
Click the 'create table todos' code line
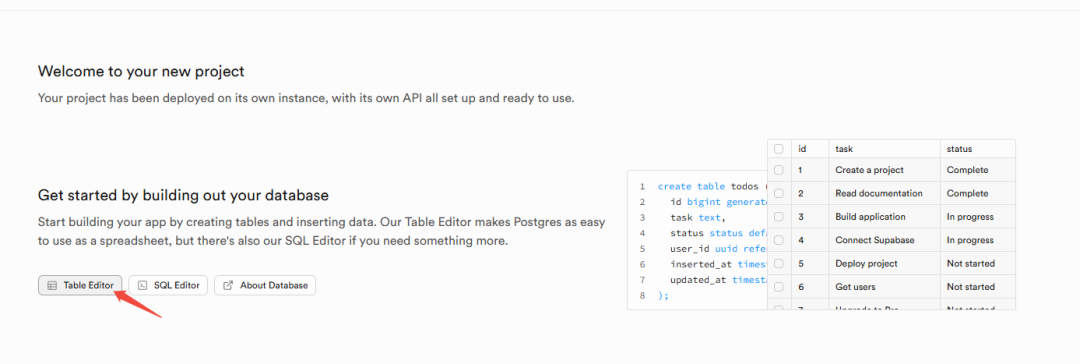(x=712, y=186)
